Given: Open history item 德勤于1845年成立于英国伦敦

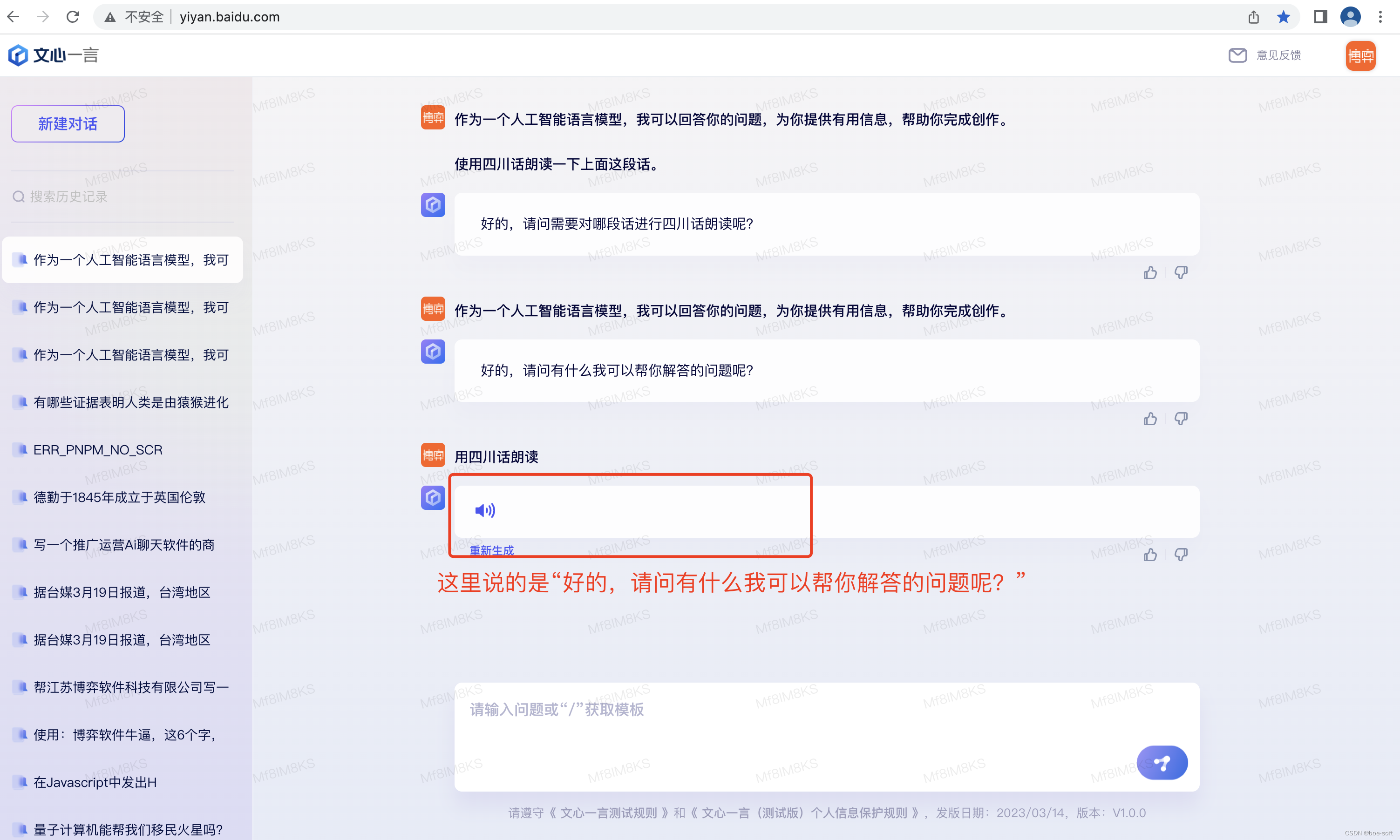Looking at the screenshot, I should pyautogui.click(x=123, y=498).
